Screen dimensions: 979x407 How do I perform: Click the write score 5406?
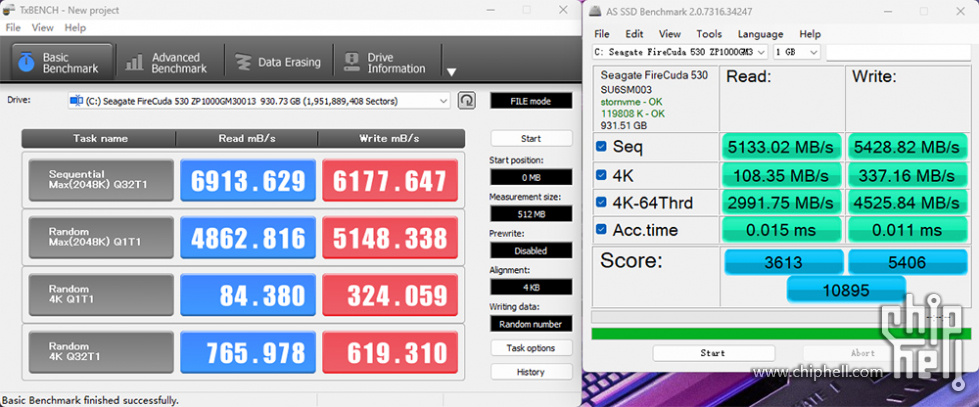click(x=907, y=262)
